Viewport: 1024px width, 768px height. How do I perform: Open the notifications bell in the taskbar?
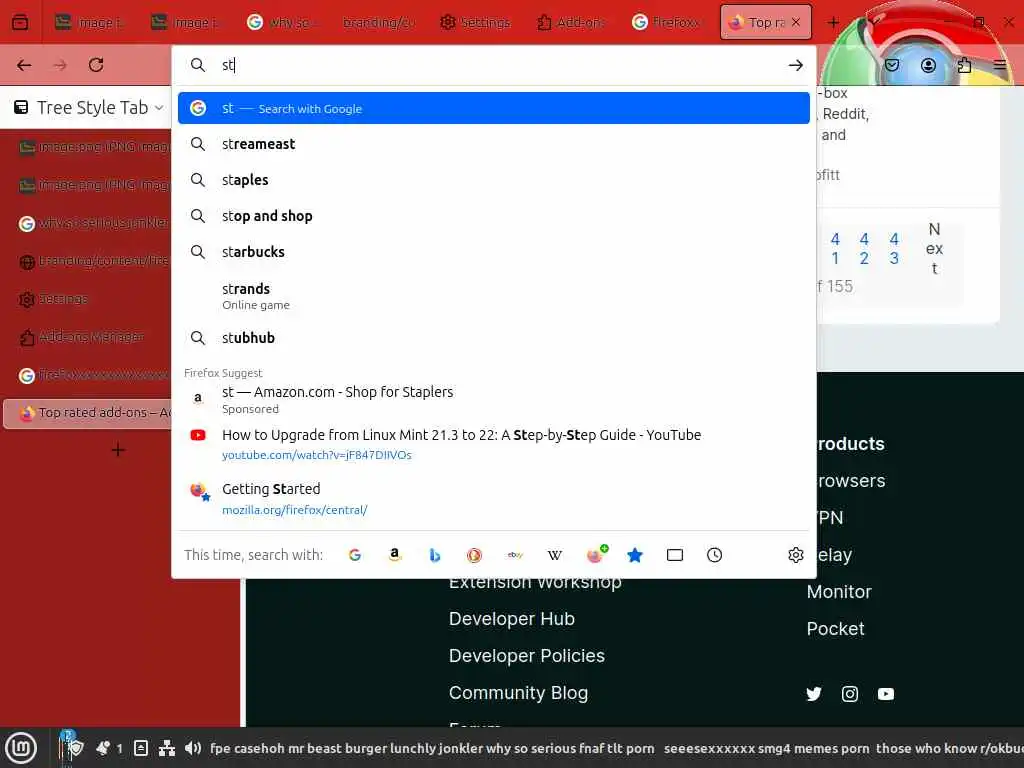point(103,748)
